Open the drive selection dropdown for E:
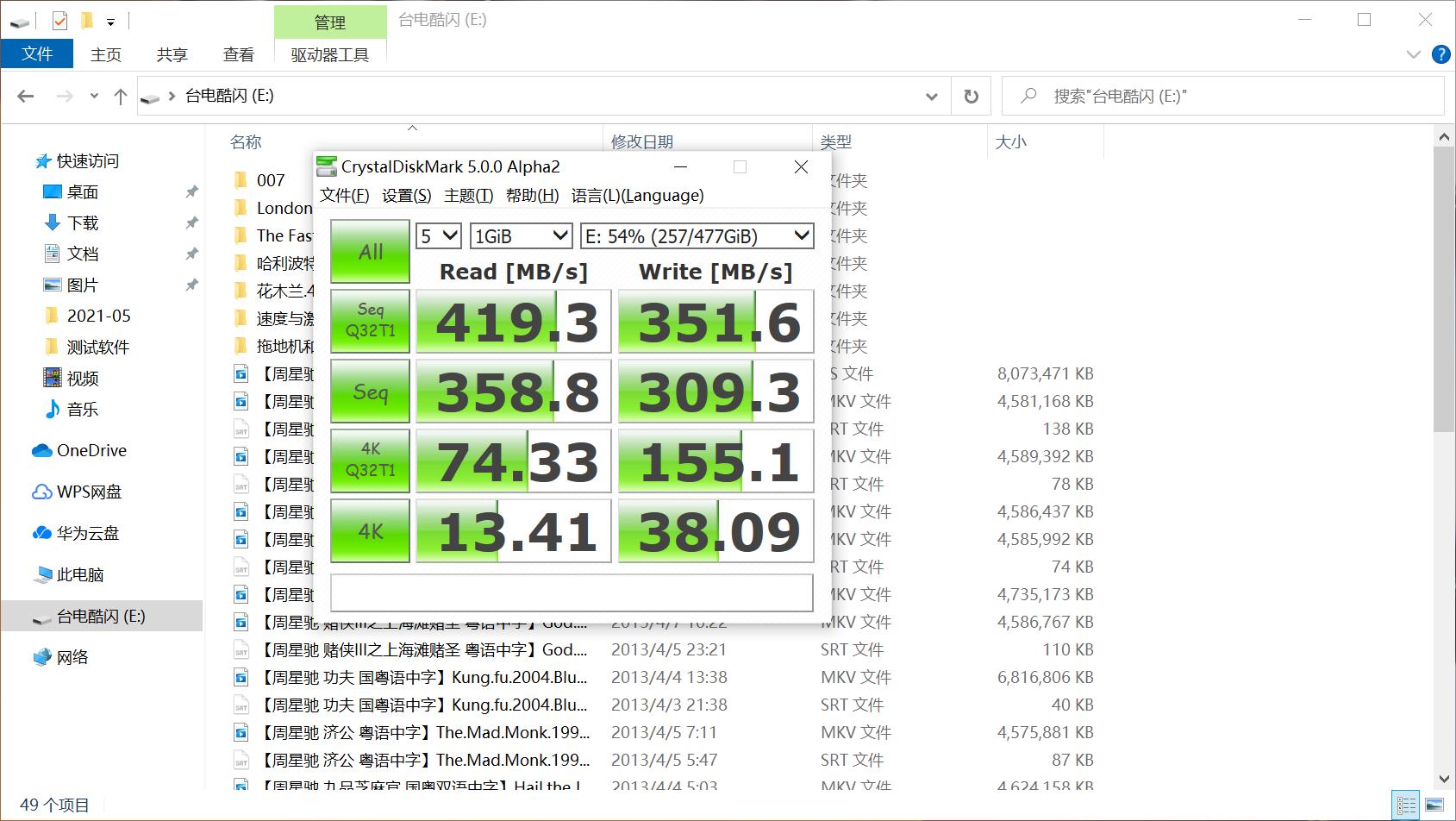Image resolution: width=1456 pixels, height=821 pixels. (697, 236)
